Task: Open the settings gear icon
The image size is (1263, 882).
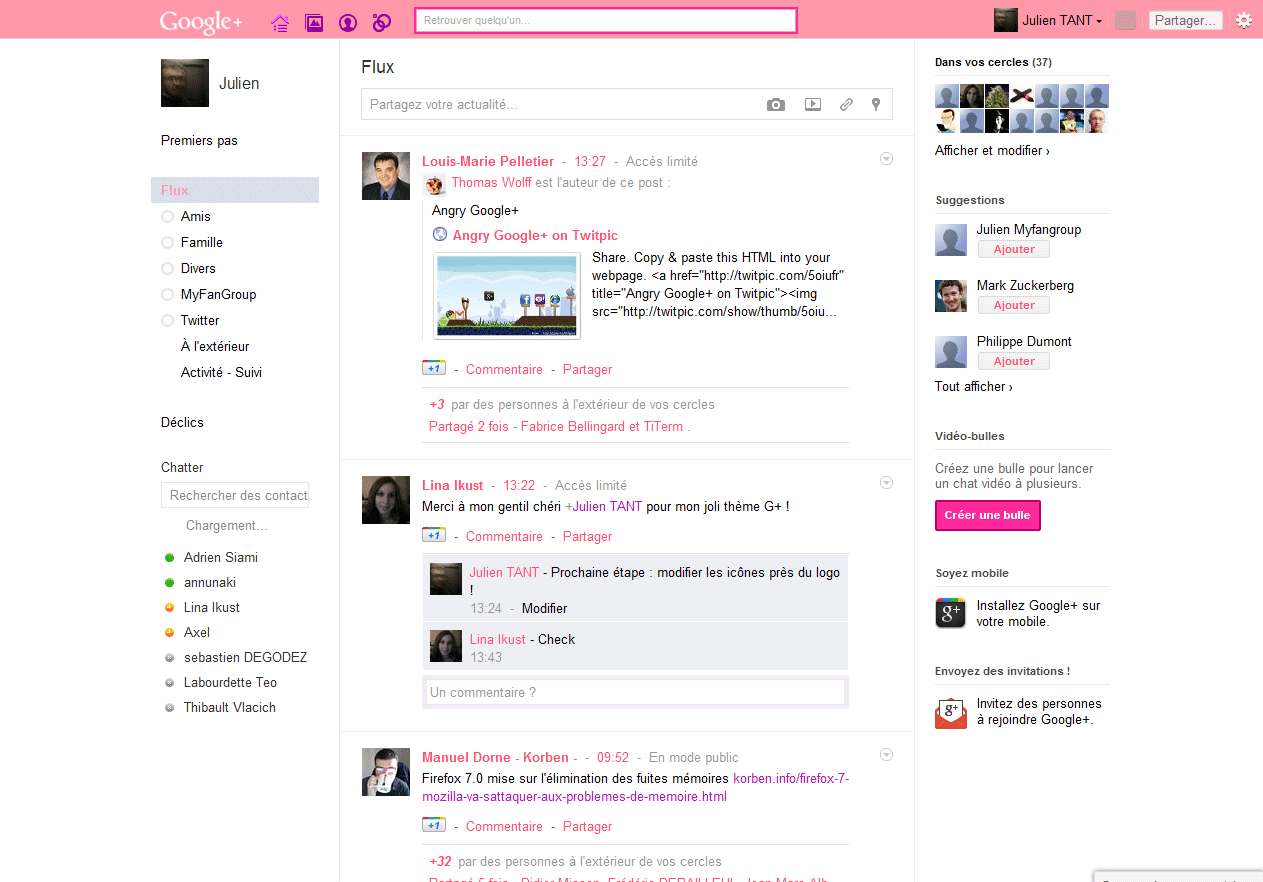Action: click(x=1244, y=20)
